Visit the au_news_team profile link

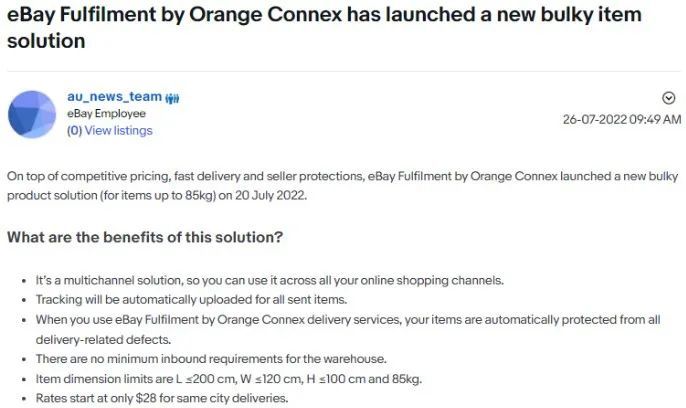click(115, 96)
